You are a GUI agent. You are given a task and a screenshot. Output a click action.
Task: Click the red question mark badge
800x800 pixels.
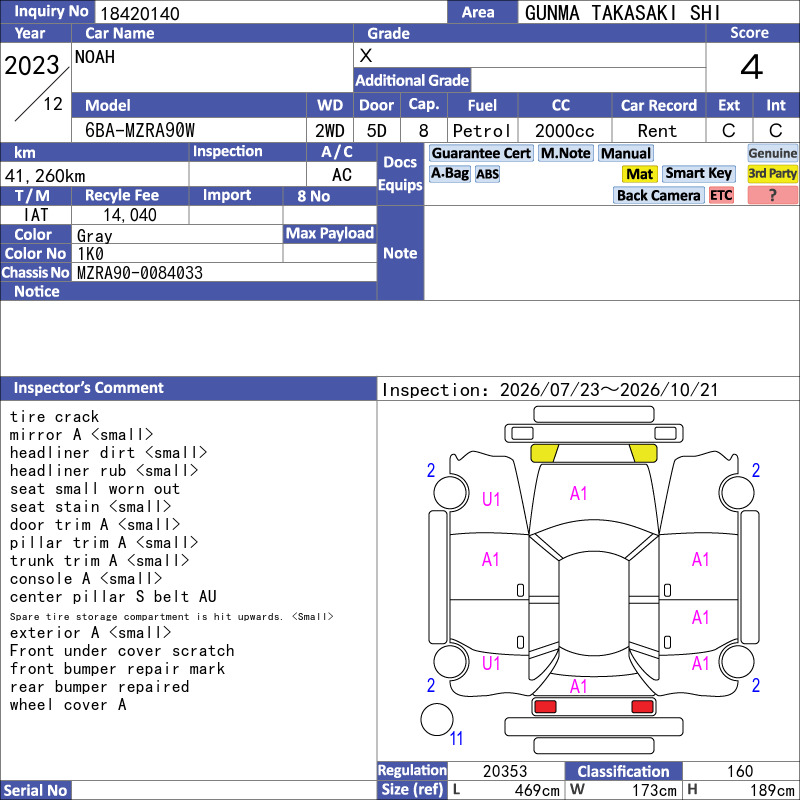coord(772,195)
